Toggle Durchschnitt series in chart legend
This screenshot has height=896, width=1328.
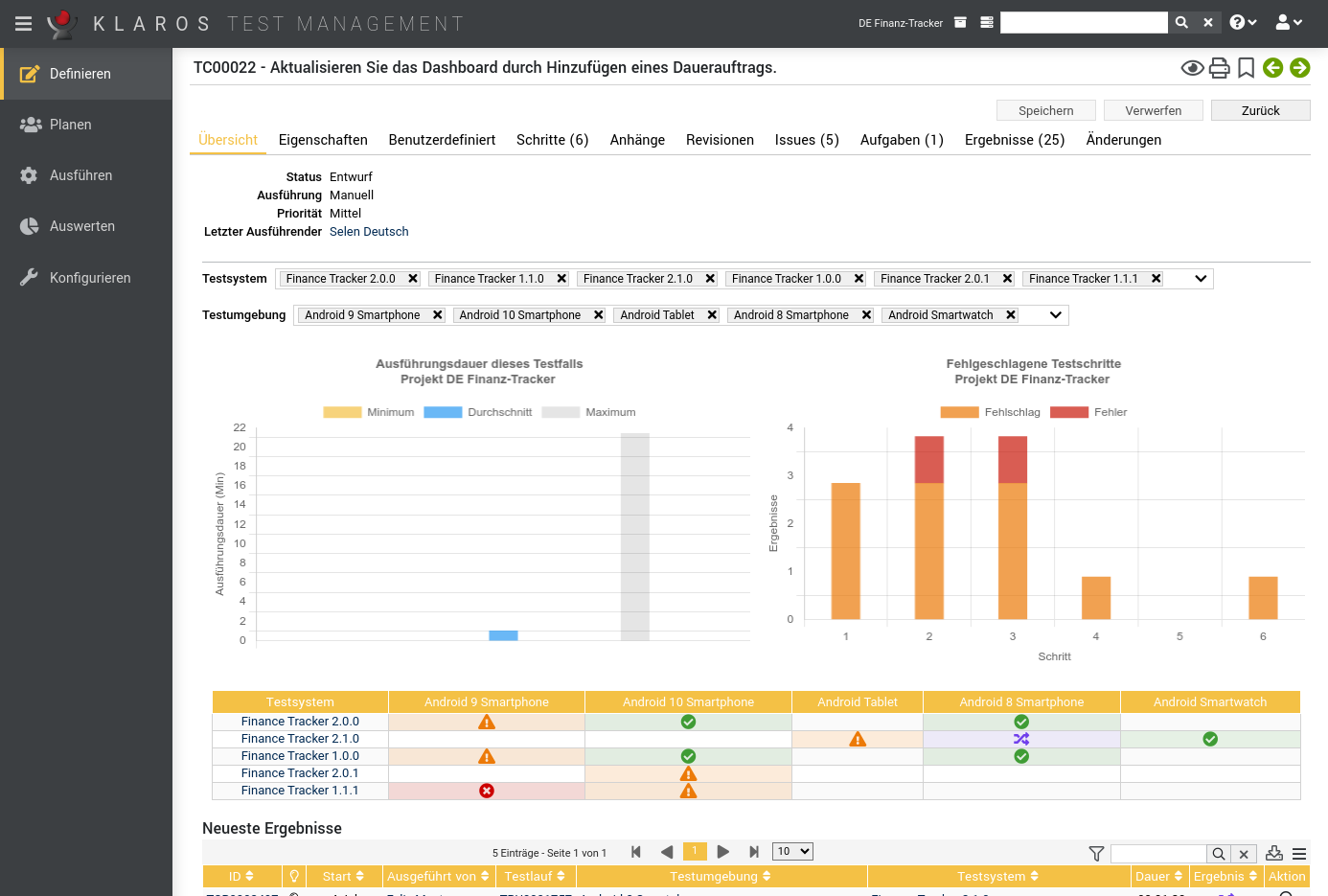pyautogui.click(x=478, y=412)
